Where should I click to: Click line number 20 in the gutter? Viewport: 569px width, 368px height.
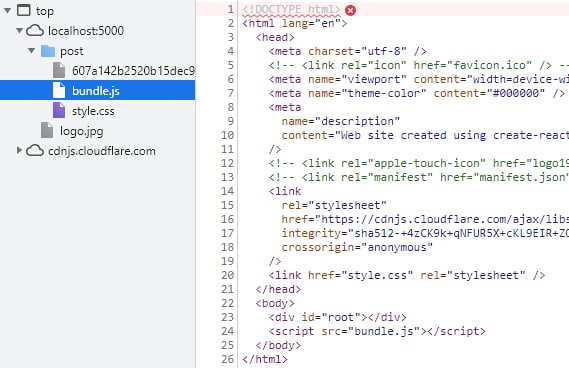(x=228, y=275)
